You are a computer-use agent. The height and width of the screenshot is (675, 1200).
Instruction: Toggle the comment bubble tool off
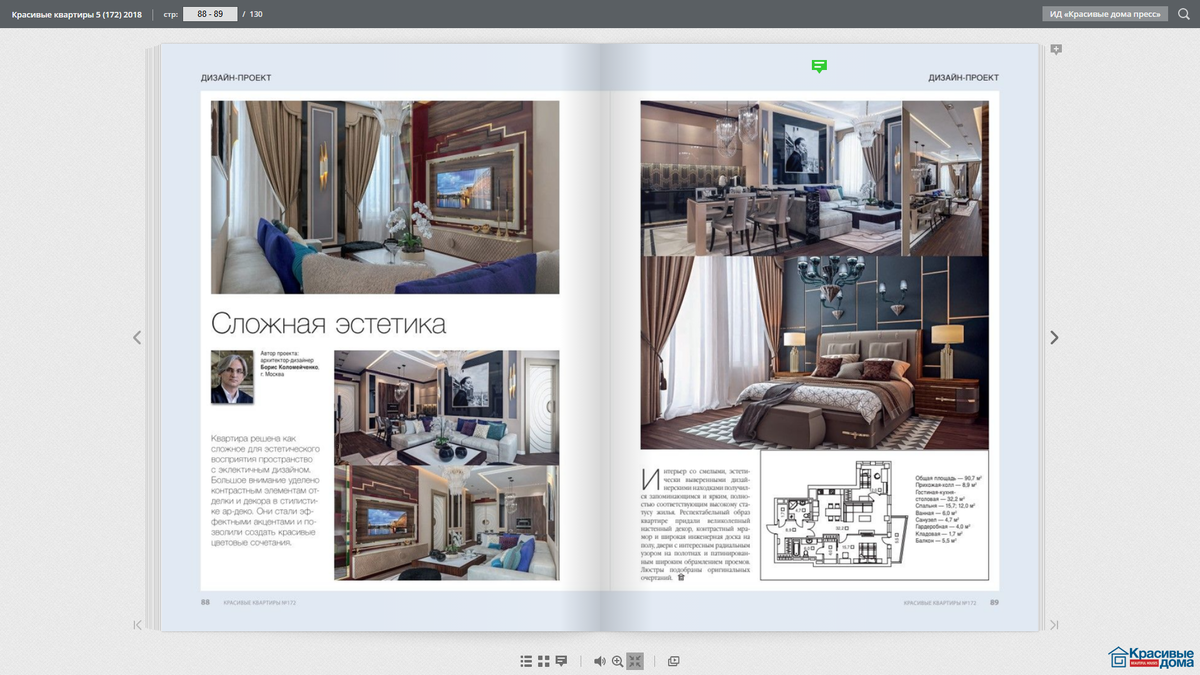point(562,661)
